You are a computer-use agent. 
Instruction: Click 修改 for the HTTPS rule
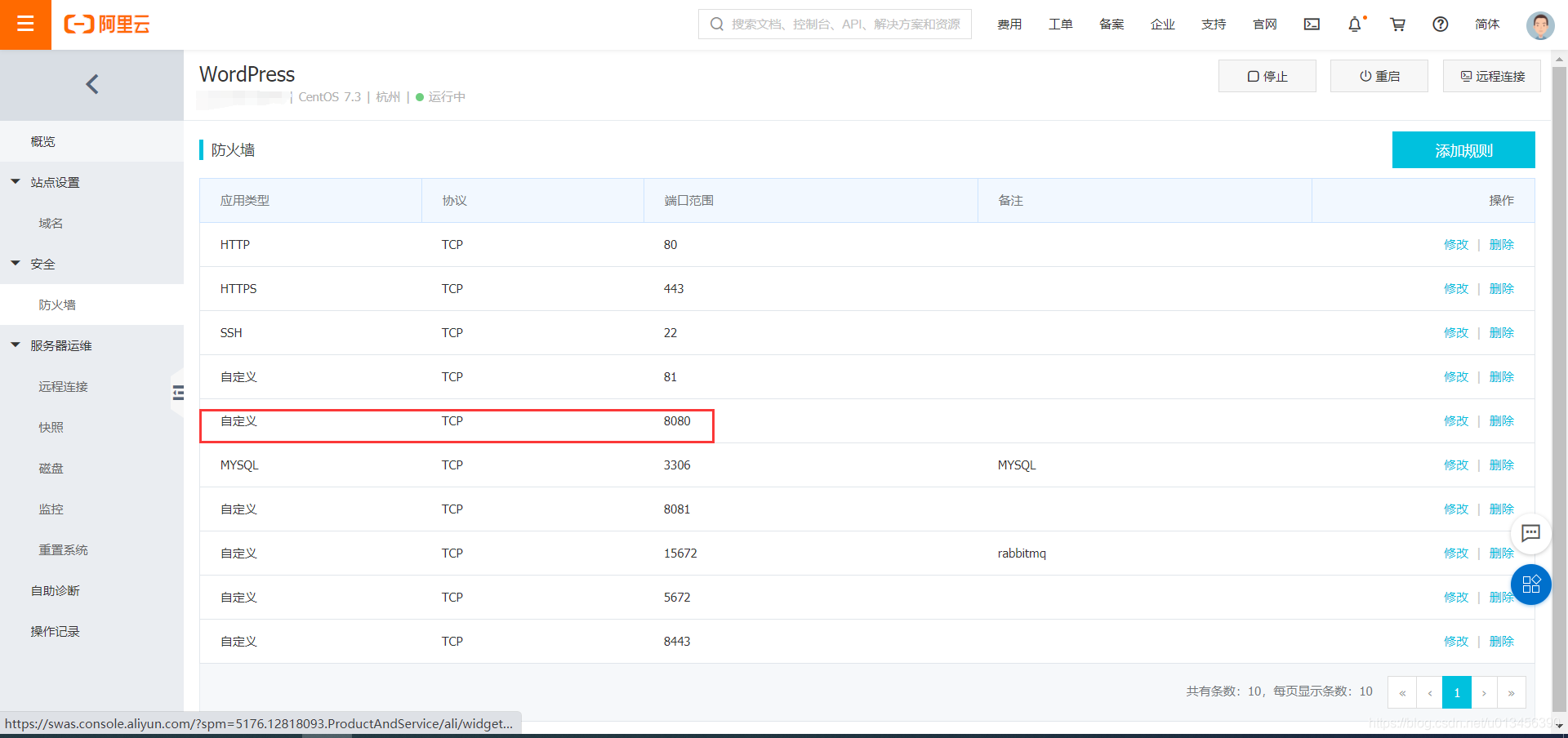[1455, 289]
